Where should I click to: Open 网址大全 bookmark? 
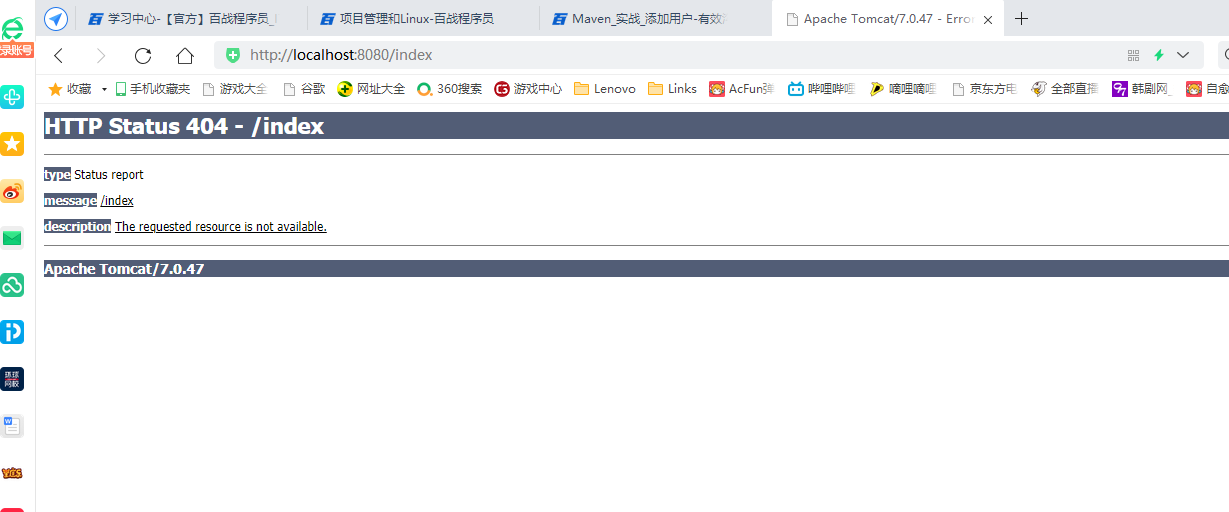[371, 89]
